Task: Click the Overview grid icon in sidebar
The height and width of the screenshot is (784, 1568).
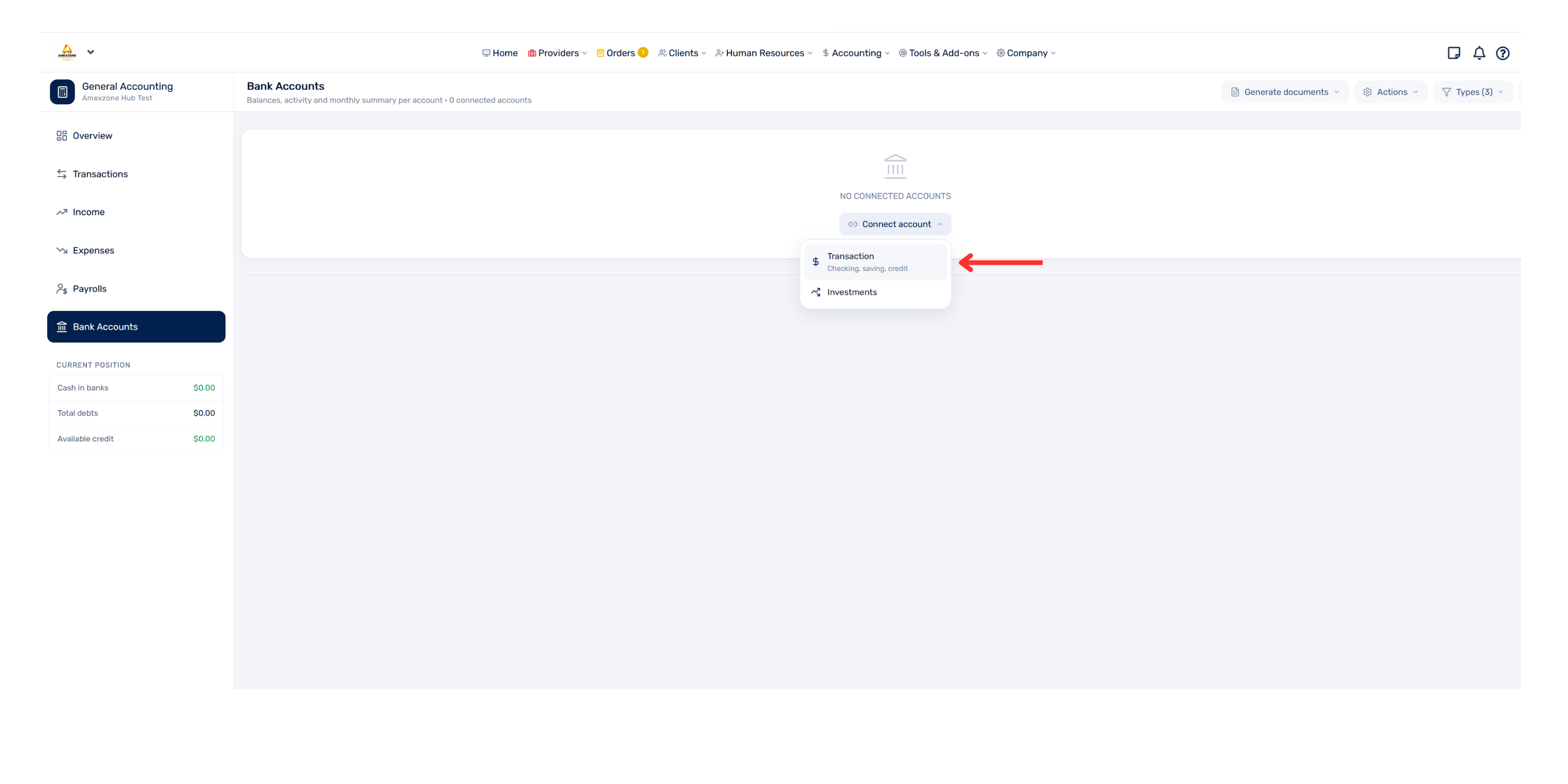Action: pyautogui.click(x=62, y=136)
